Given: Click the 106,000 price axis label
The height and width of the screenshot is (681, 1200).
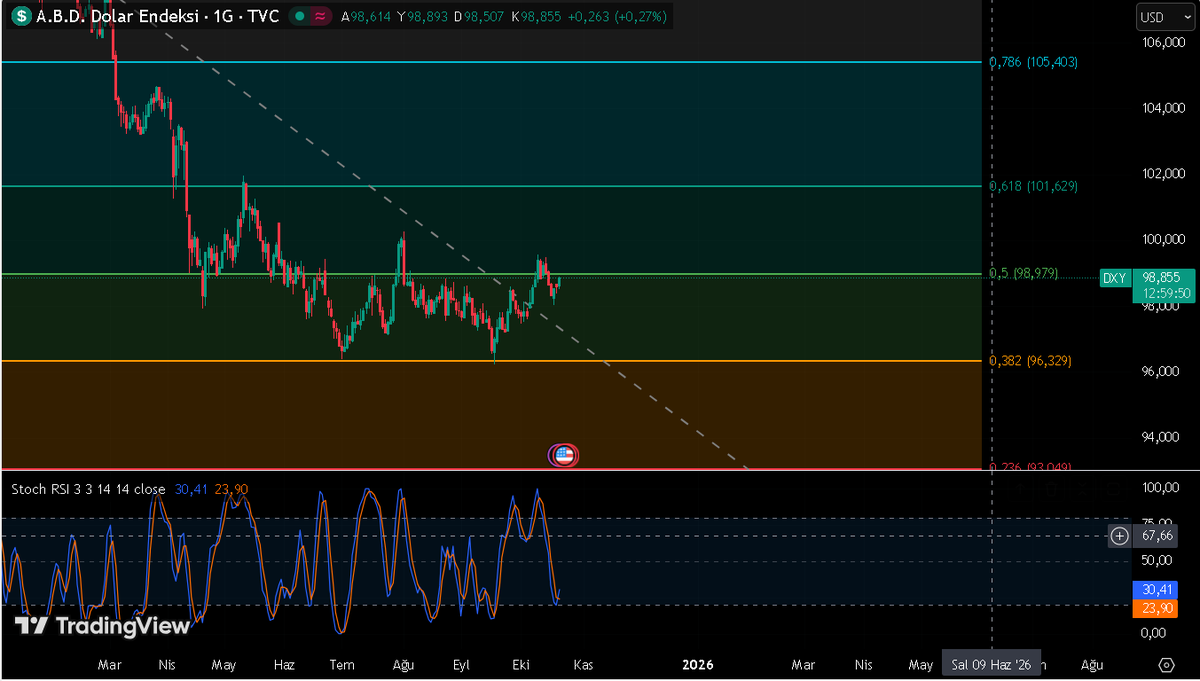Looking at the screenshot, I should click(x=1163, y=43).
